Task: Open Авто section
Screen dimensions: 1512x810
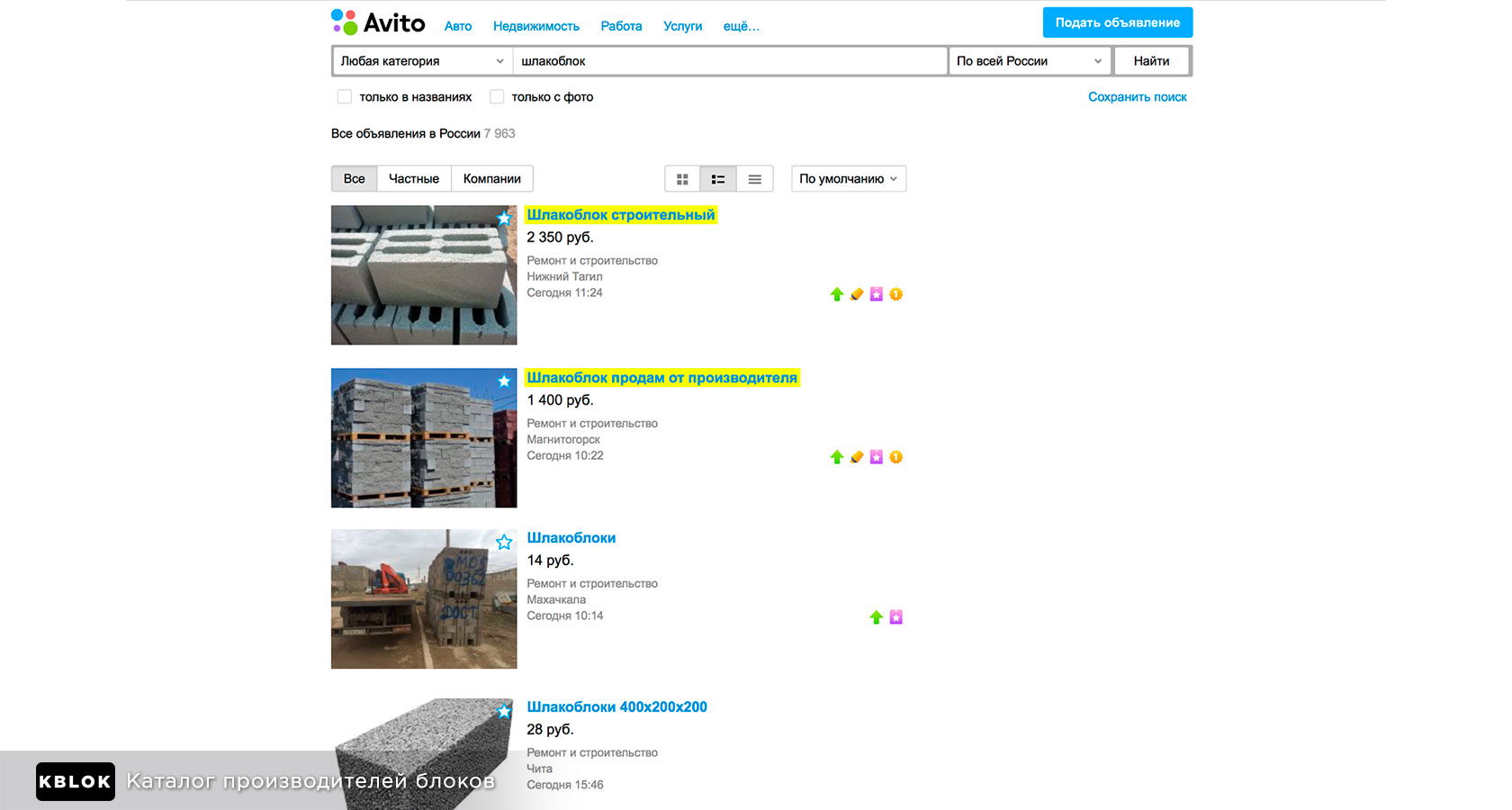Action: point(458,26)
